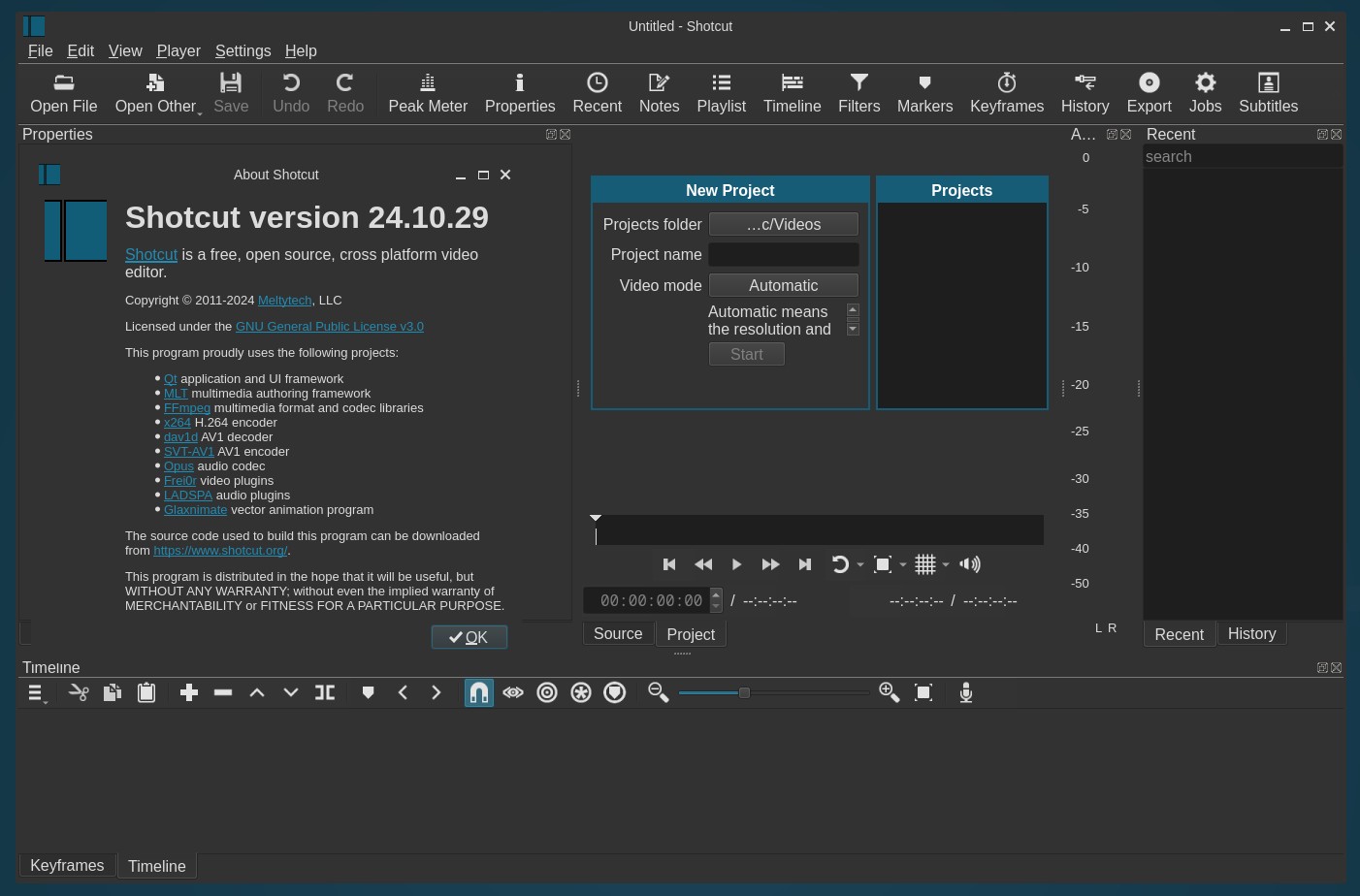Viewport: 1360px width, 896px height.
Task: Open the Help menu
Action: coord(301,50)
